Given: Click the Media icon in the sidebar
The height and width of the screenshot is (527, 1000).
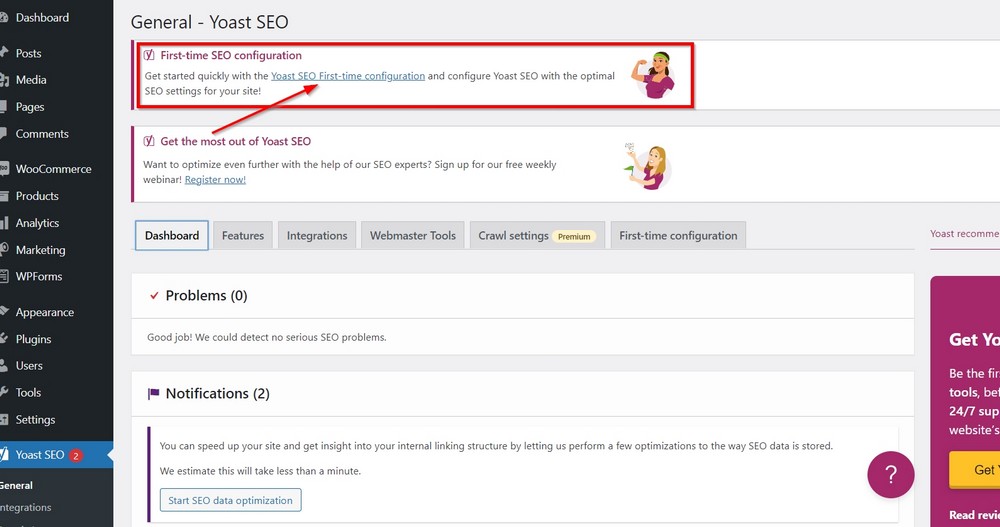Looking at the screenshot, I should click(x=4, y=80).
